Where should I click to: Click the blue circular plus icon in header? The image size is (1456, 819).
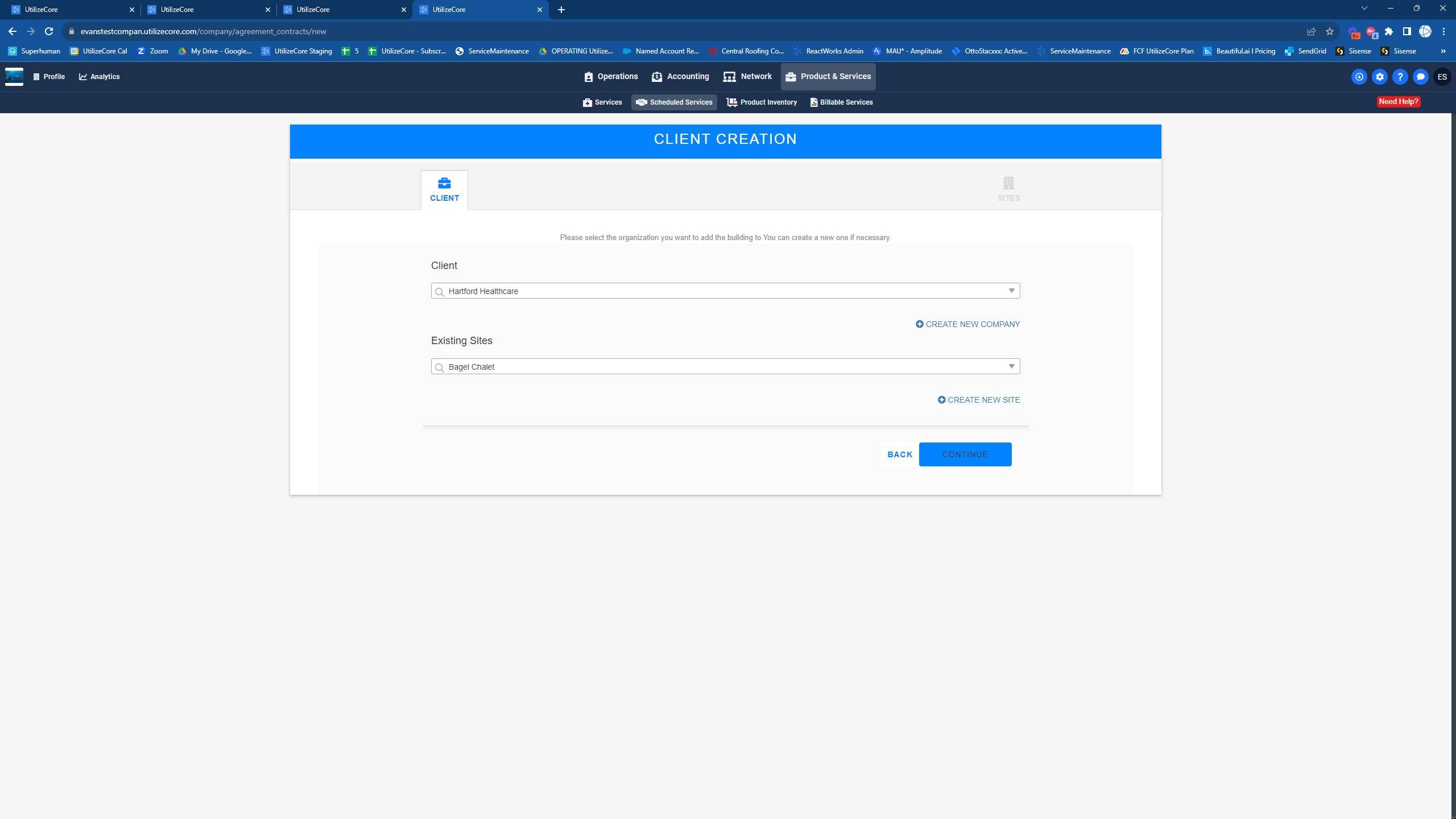pos(1359,77)
